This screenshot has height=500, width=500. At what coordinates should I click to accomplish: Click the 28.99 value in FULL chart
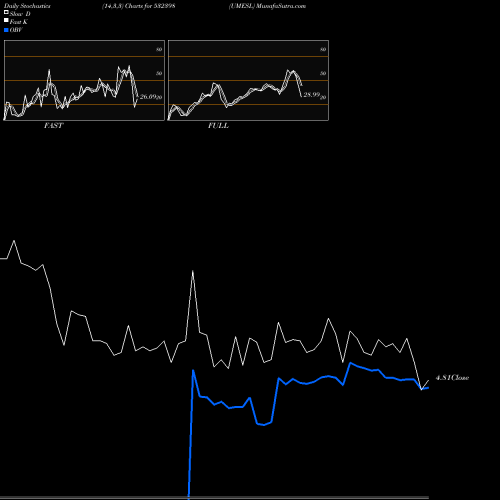click(x=312, y=95)
